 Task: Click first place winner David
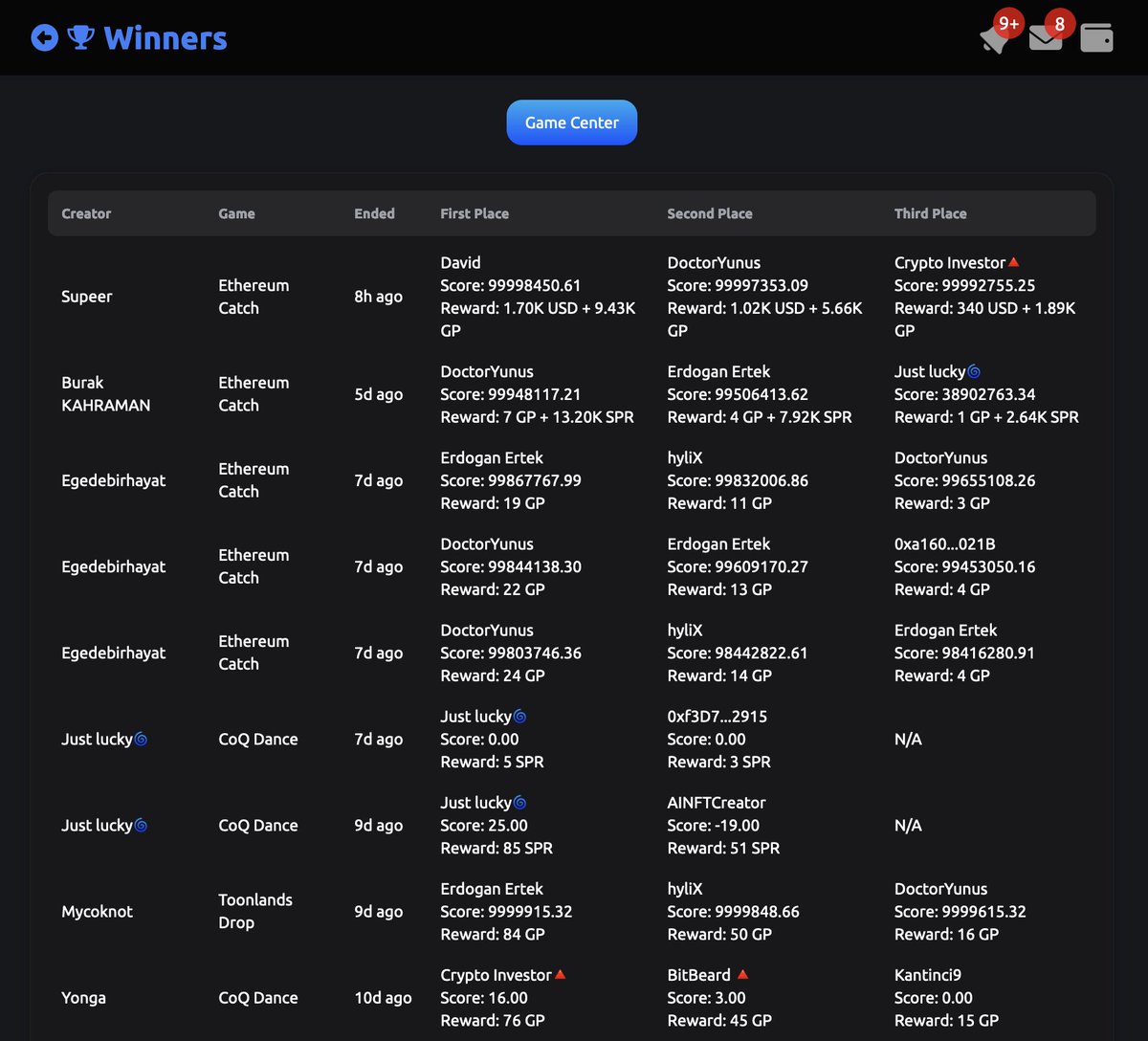(460, 262)
